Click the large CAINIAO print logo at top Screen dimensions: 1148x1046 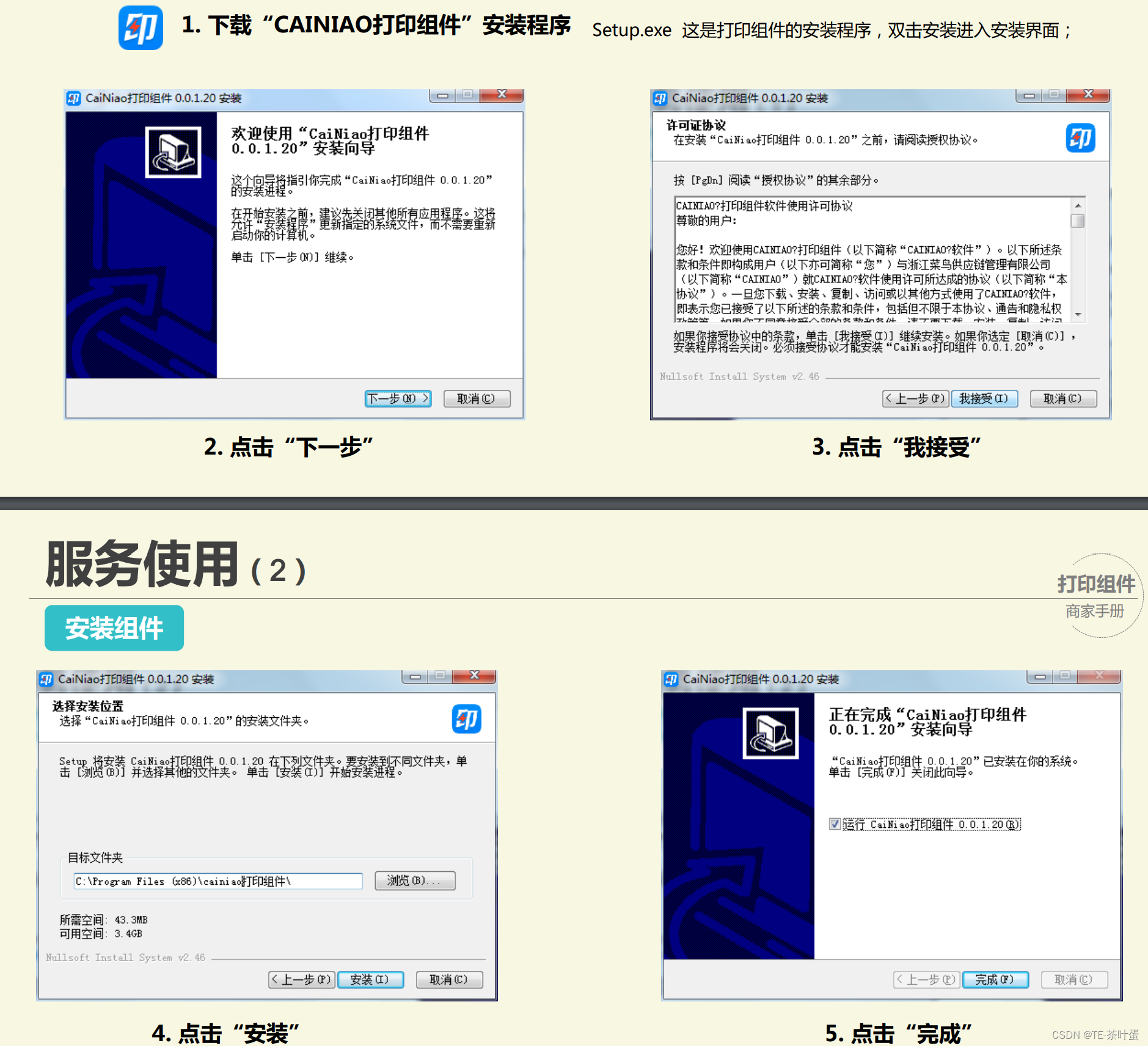pos(141,27)
